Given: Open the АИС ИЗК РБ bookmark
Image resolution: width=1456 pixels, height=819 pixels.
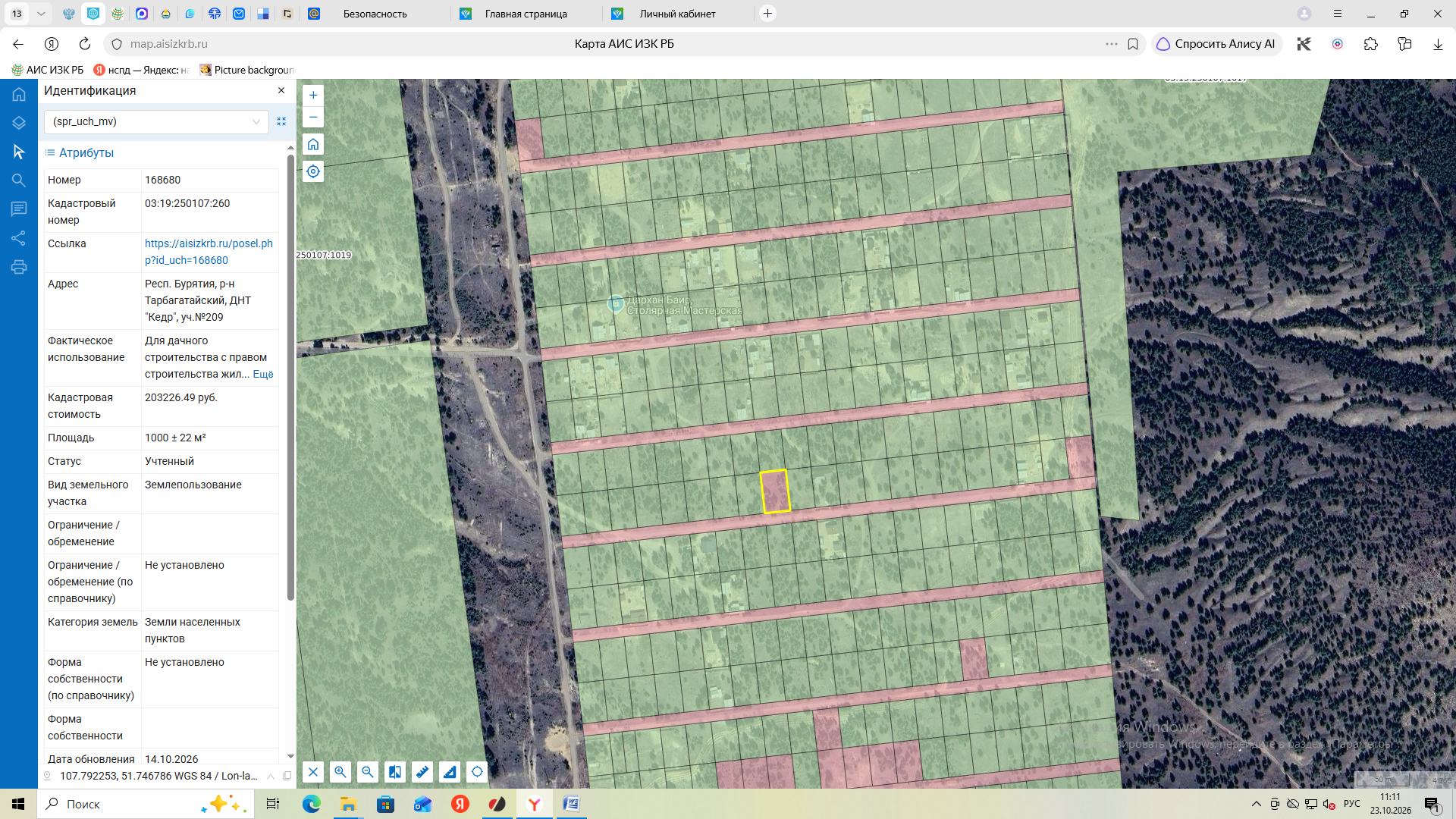Looking at the screenshot, I should [x=48, y=70].
